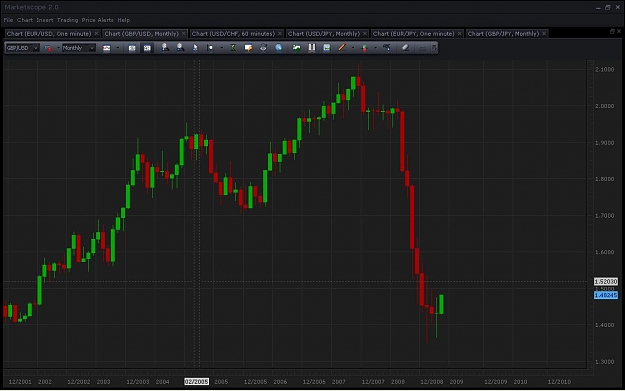Select the cursor pointer tool icon
The height and width of the screenshot is (391, 625).
click(x=195, y=48)
